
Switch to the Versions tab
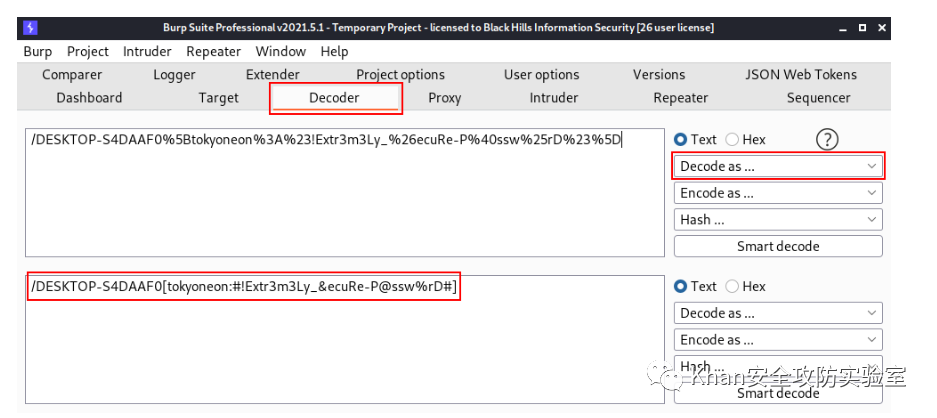click(x=659, y=75)
